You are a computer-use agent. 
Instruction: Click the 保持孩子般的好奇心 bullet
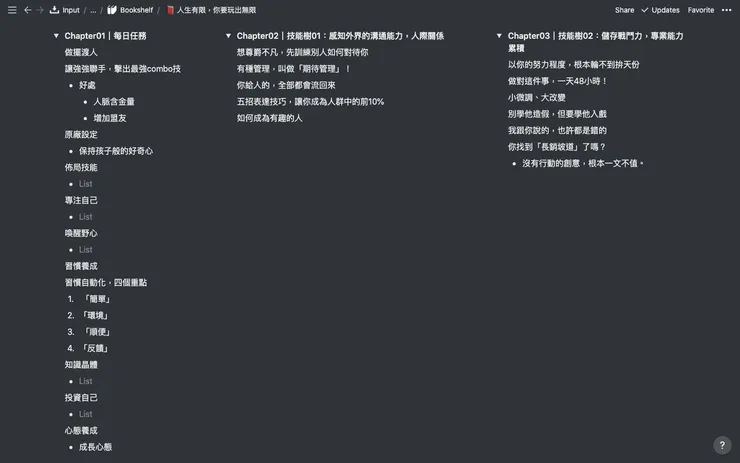116,151
